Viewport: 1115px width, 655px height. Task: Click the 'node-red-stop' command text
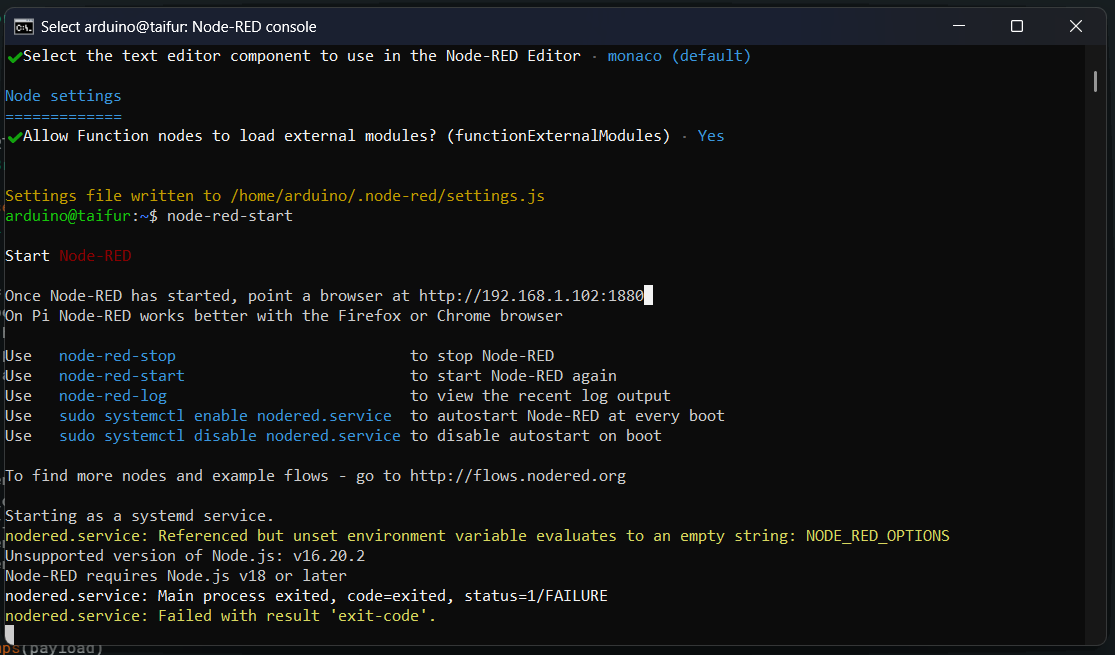tap(117, 356)
